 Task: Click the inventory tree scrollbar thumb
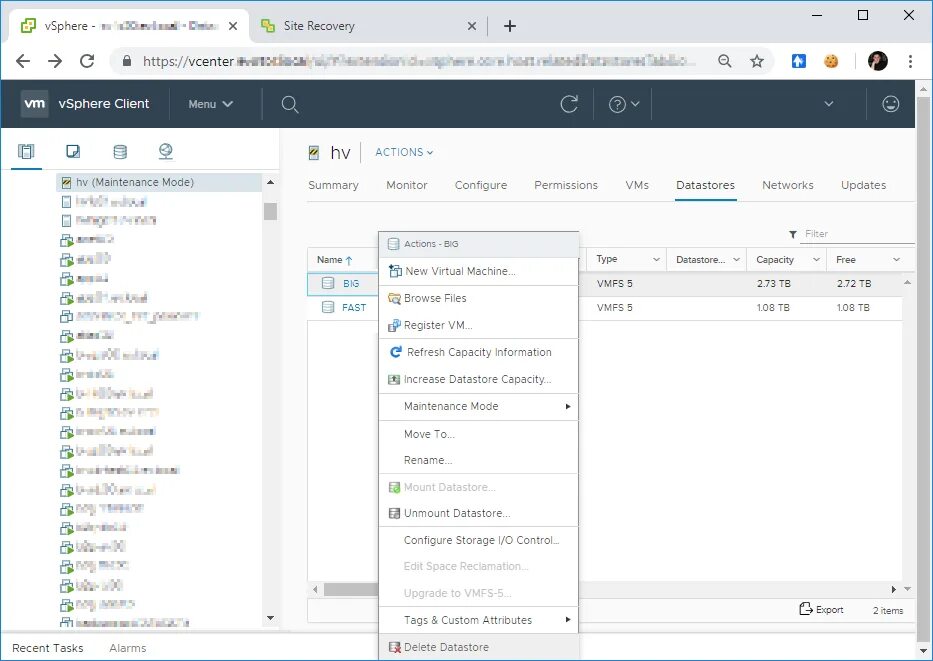(x=271, y=211)
